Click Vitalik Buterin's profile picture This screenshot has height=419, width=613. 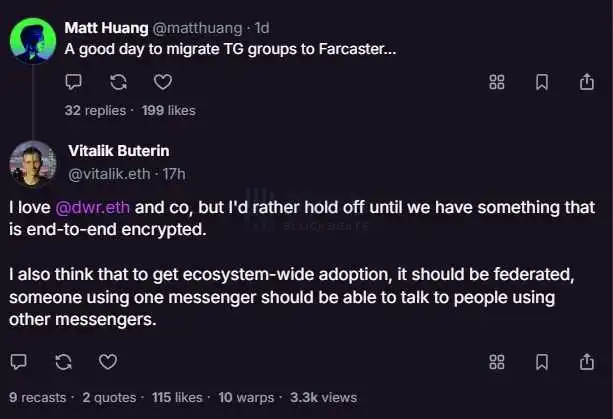tap(32, 163)
